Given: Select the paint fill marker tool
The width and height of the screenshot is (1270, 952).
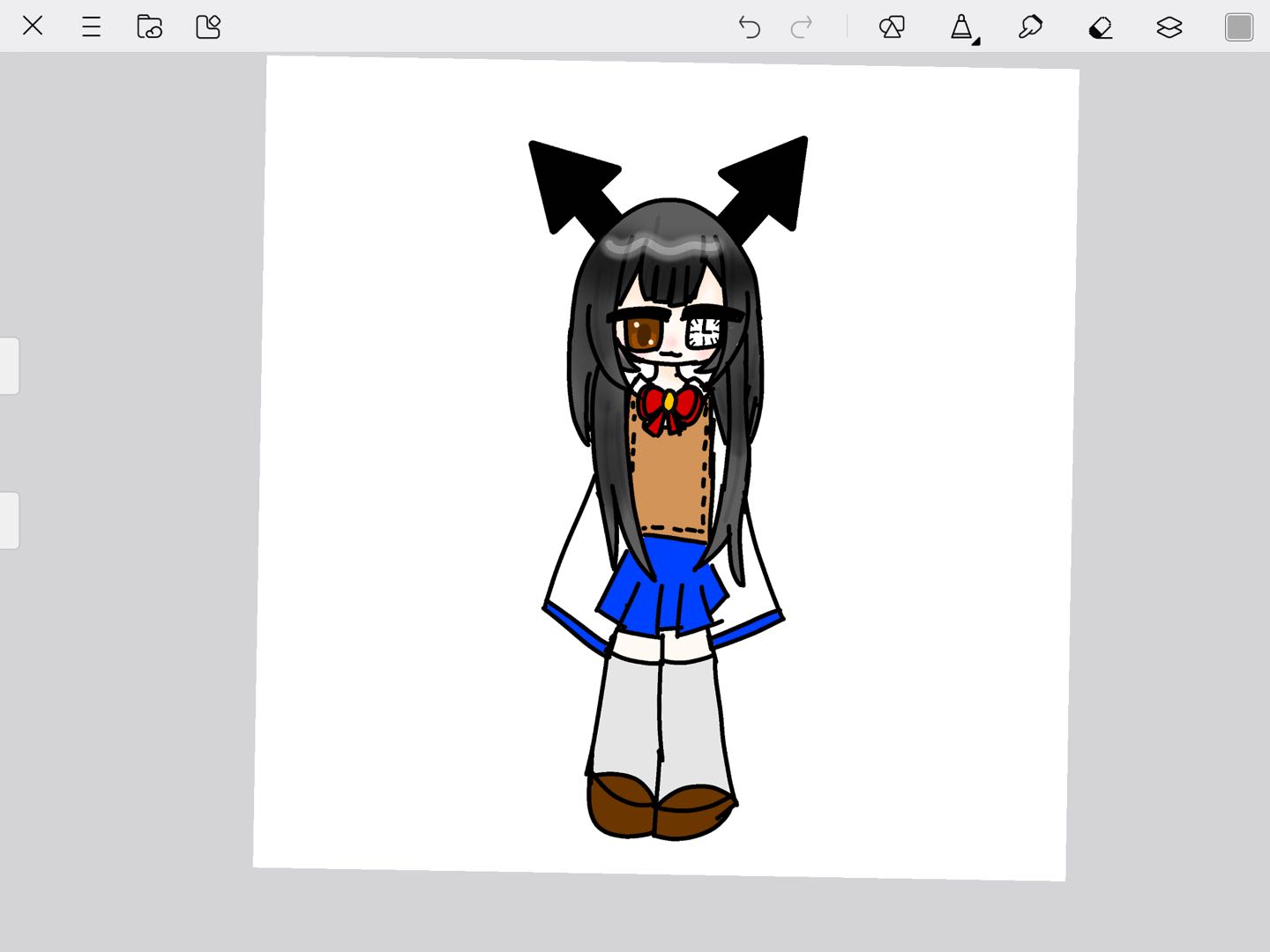Looking at the screenshot, I should point(1030,27).
